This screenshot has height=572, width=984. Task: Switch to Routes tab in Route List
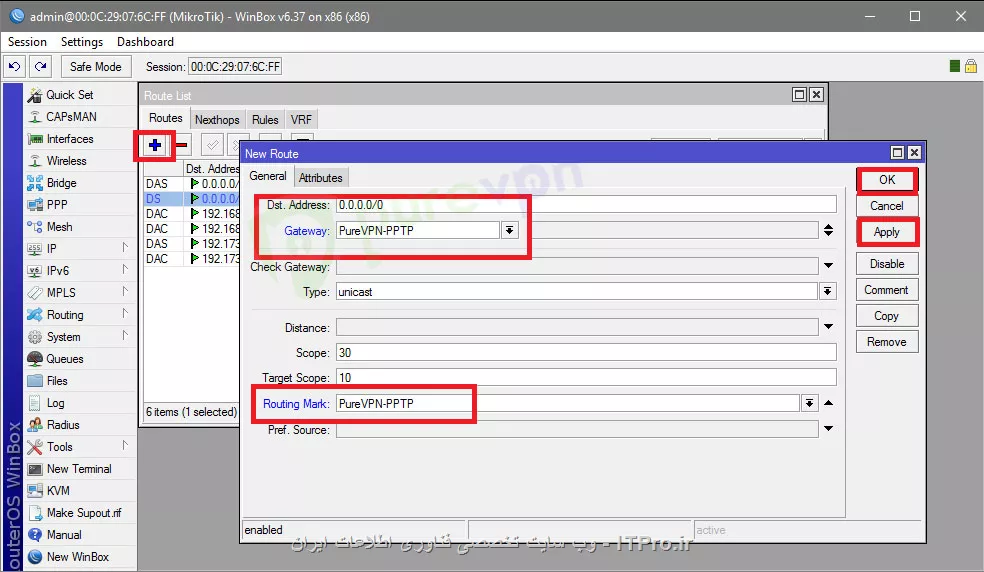pyautogui.click(x=166, y=118)
